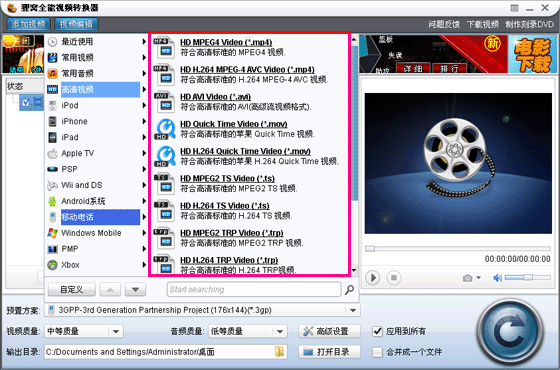
Task: Expand the iPhone submenu arrow
Action: pos(144,121)
